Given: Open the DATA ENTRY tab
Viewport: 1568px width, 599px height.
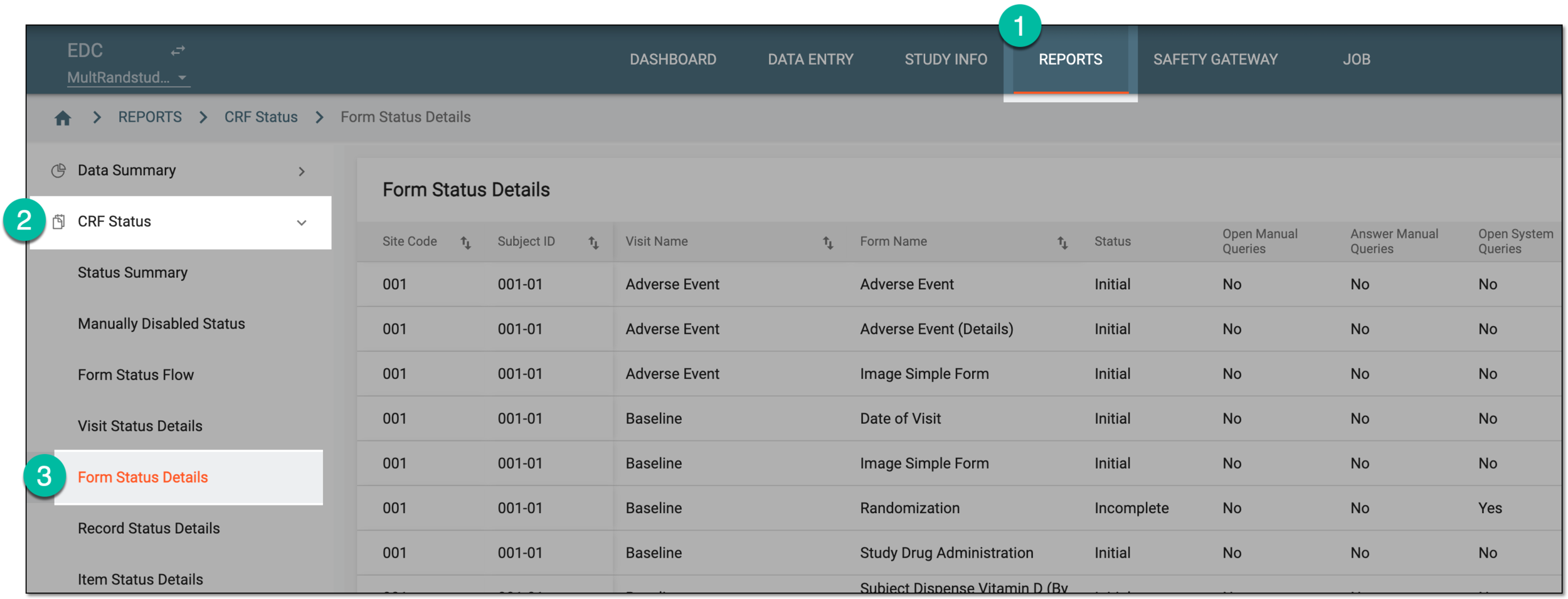Looking at the screenshot, I should pos(810,60).
